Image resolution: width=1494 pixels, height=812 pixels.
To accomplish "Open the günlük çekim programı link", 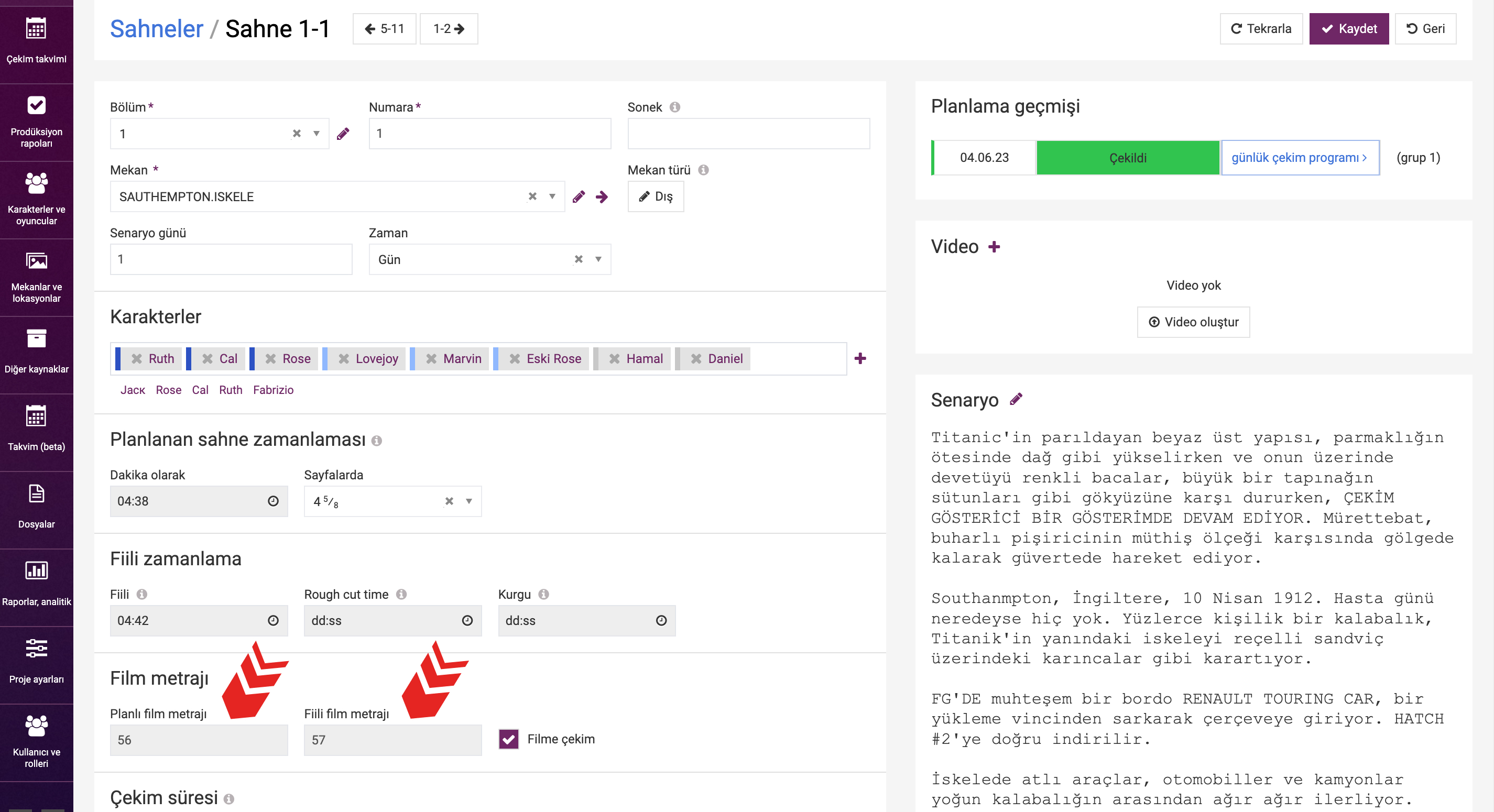I will click(x=1299, y=158).
